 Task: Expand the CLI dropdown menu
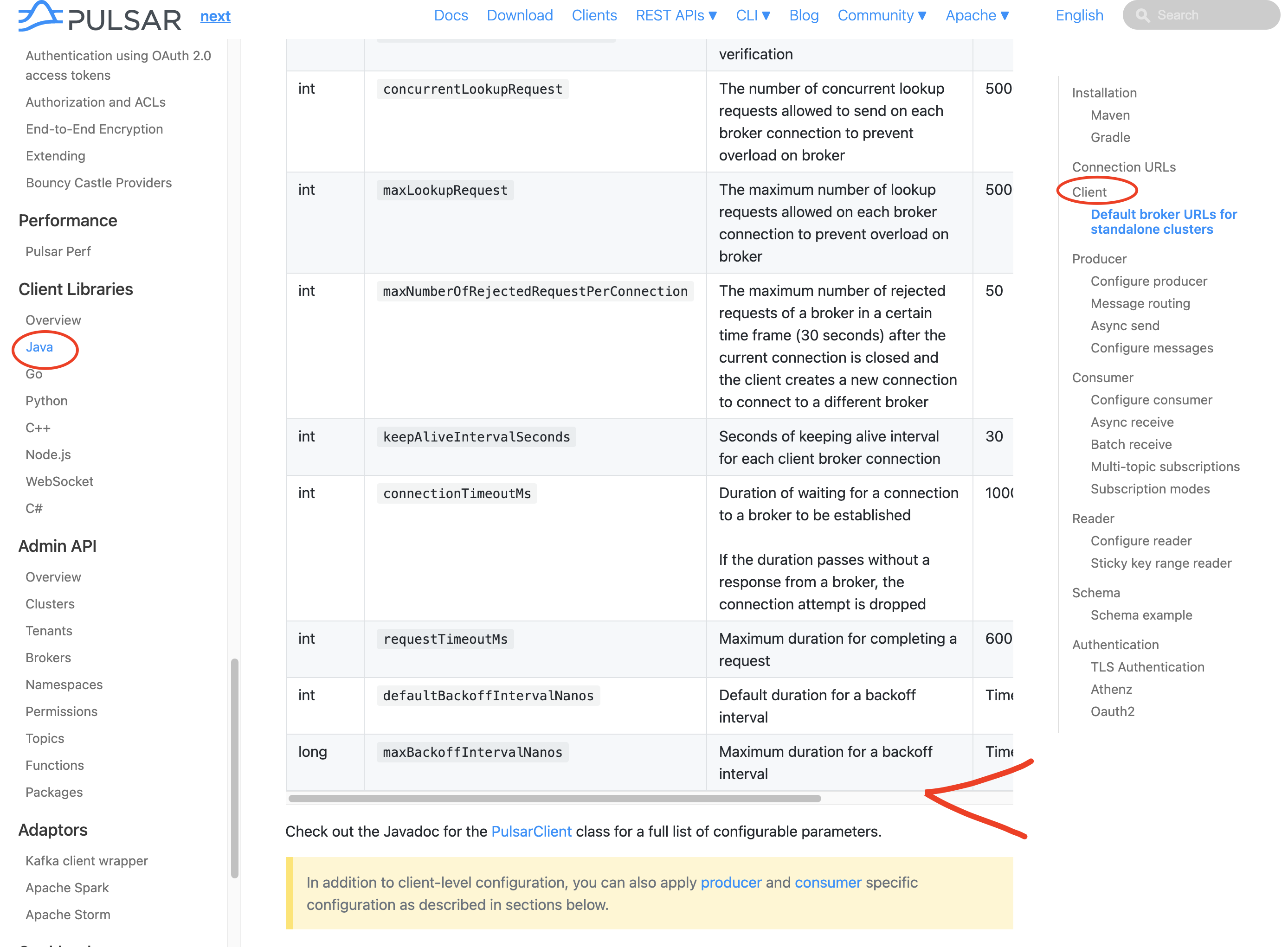click(753, 15)
